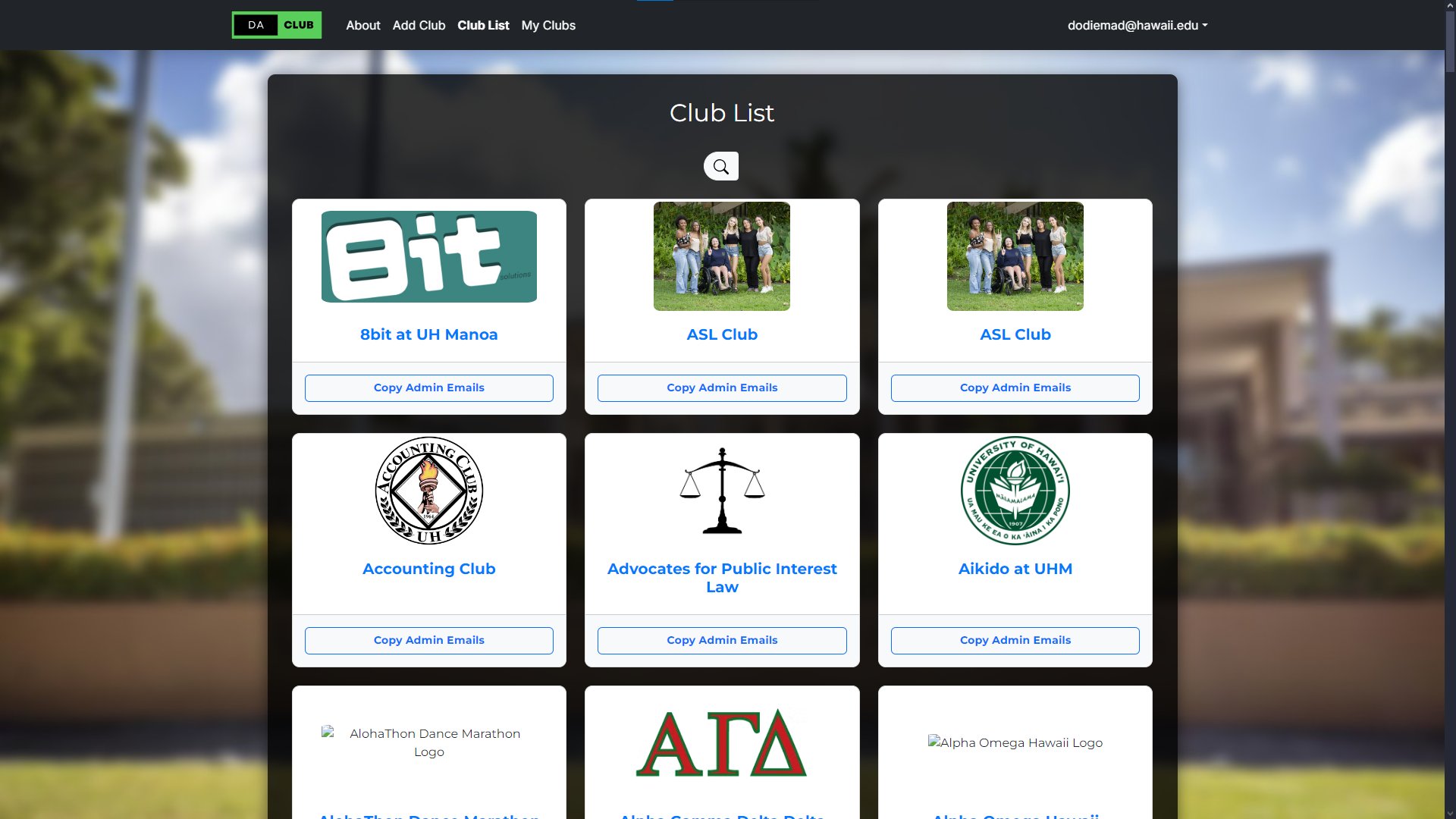Open the 8bit at UH Manoa club page
1456x819 pixels.
[428, 334]
